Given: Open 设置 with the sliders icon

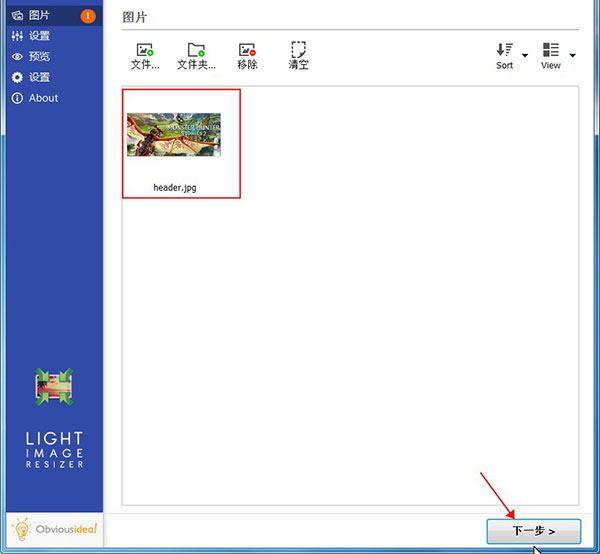Looking at the screenshot, I should click(x=38, y=36).
